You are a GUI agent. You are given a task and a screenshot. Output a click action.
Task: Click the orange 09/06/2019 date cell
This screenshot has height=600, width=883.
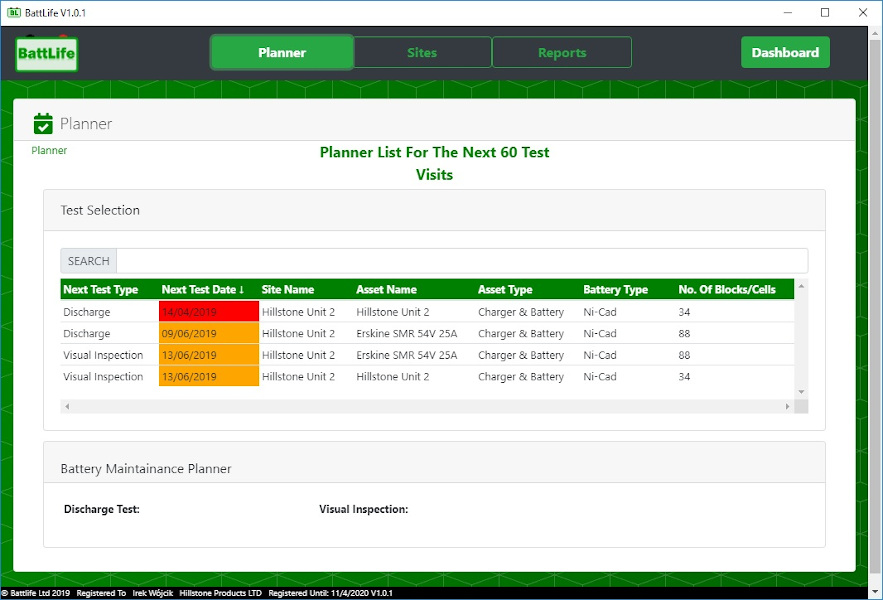208,334
